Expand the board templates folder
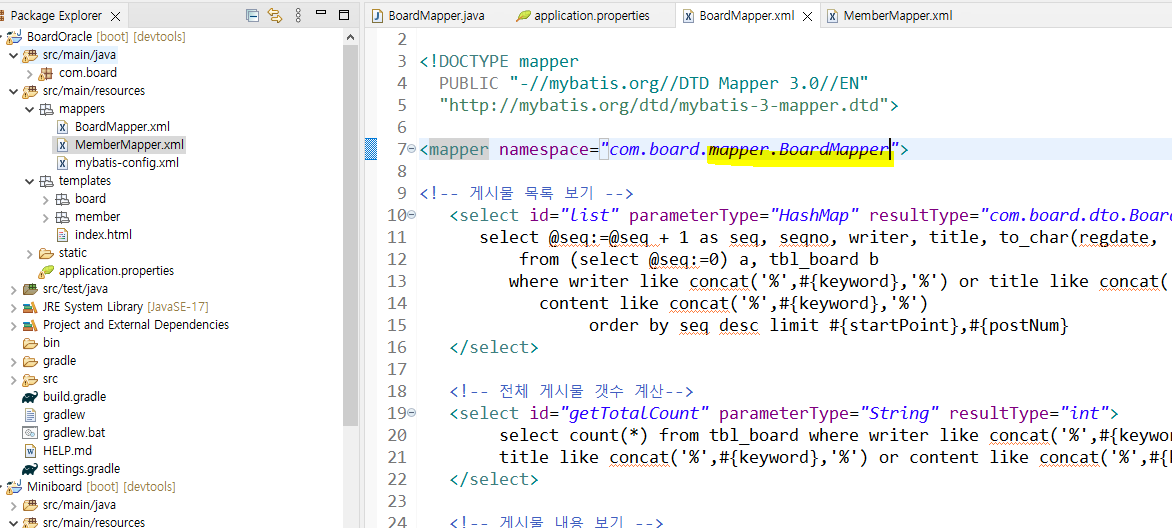This screenshot has width=1172, height=528. coord(46,198)
